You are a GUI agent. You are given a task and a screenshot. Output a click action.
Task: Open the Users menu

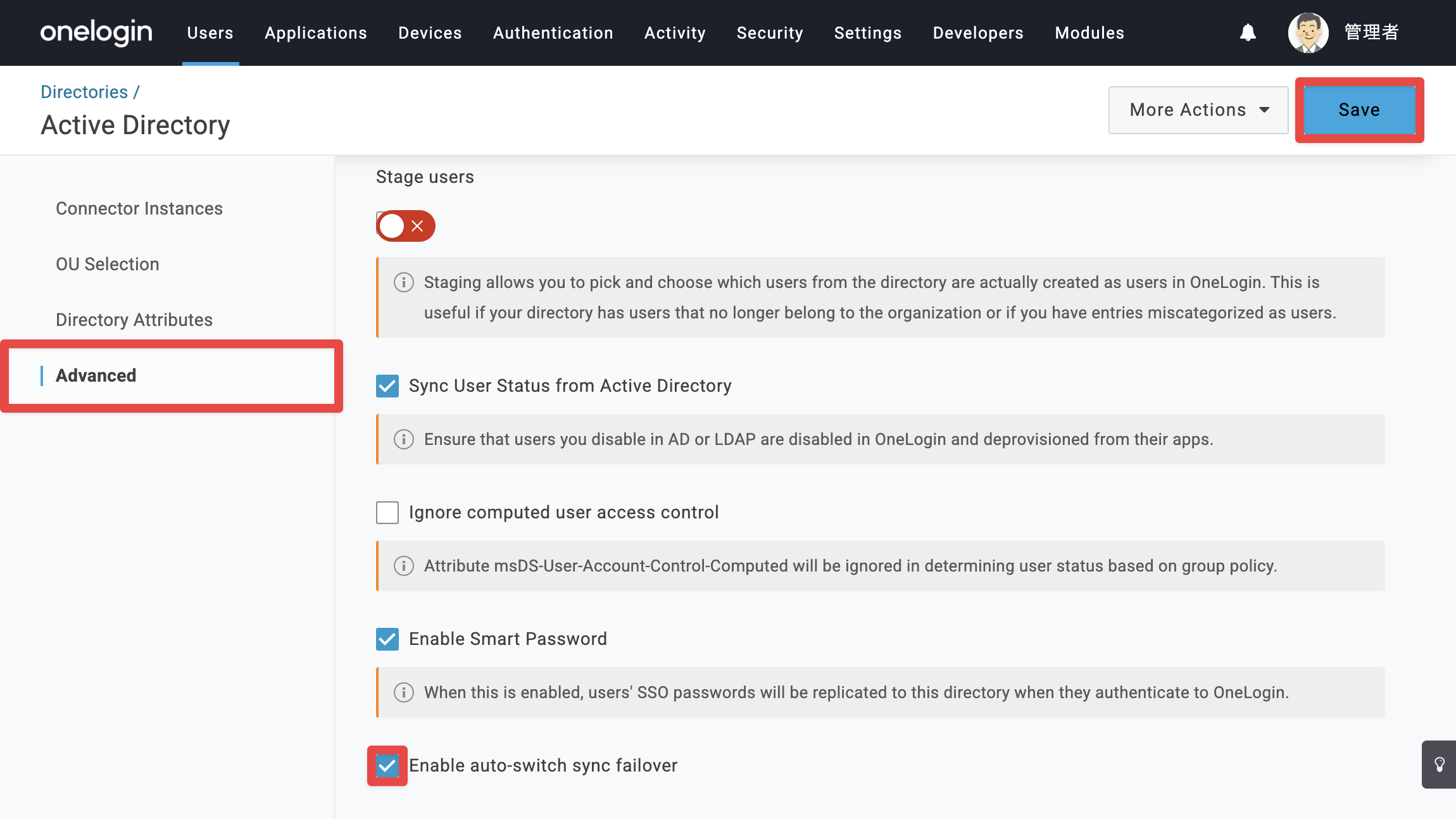(210, 33)
